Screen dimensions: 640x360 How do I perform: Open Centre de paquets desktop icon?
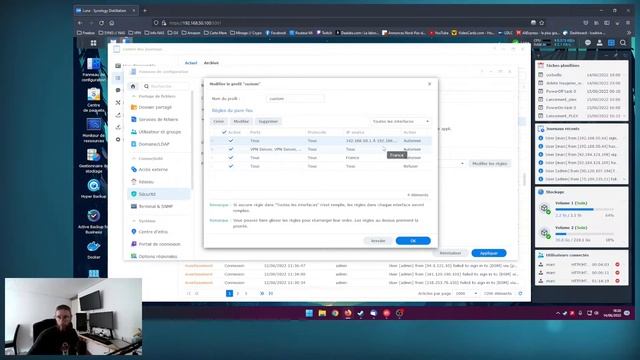93,100
